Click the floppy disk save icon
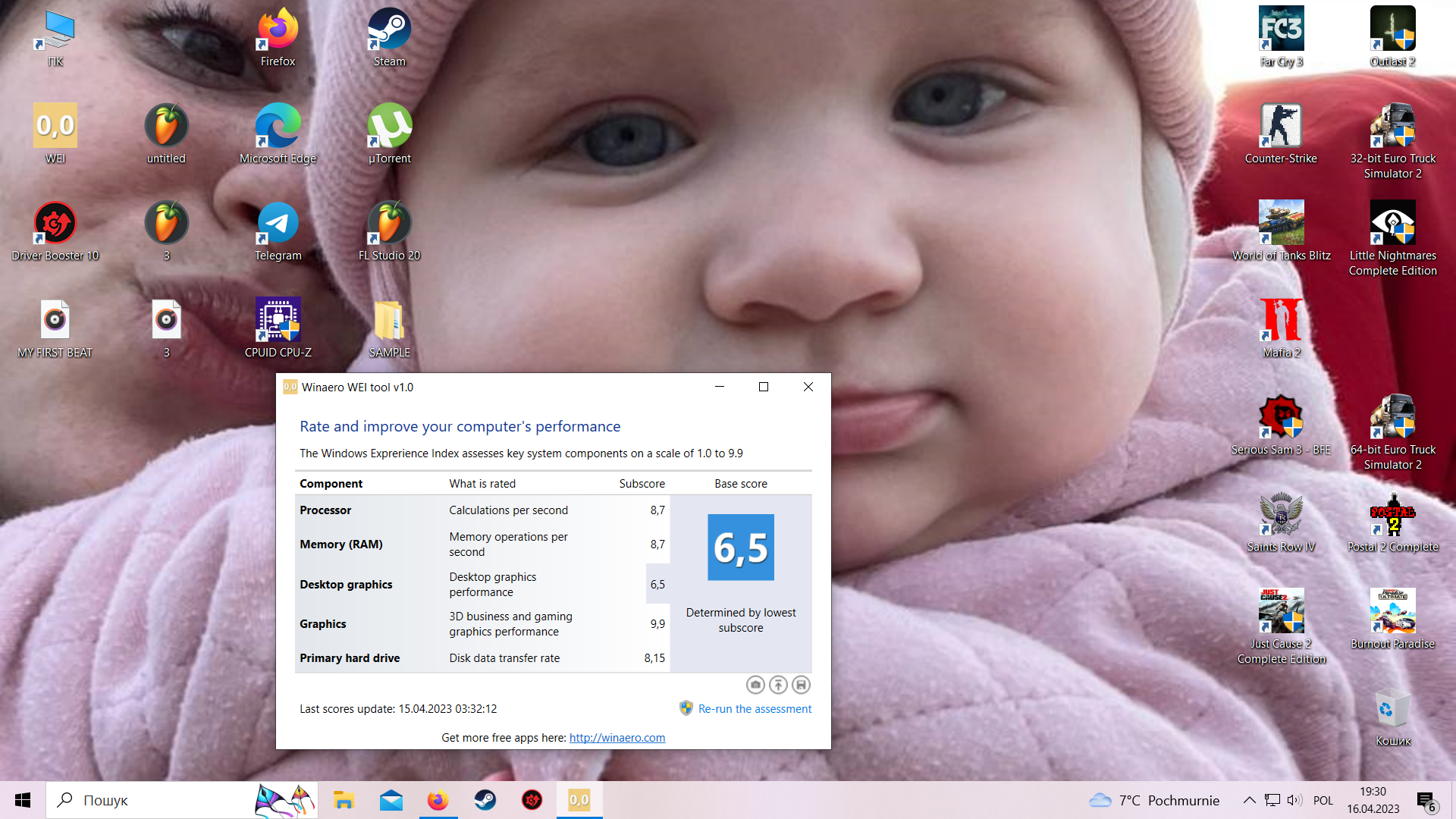1456x819 pixels. click(801, 685)
